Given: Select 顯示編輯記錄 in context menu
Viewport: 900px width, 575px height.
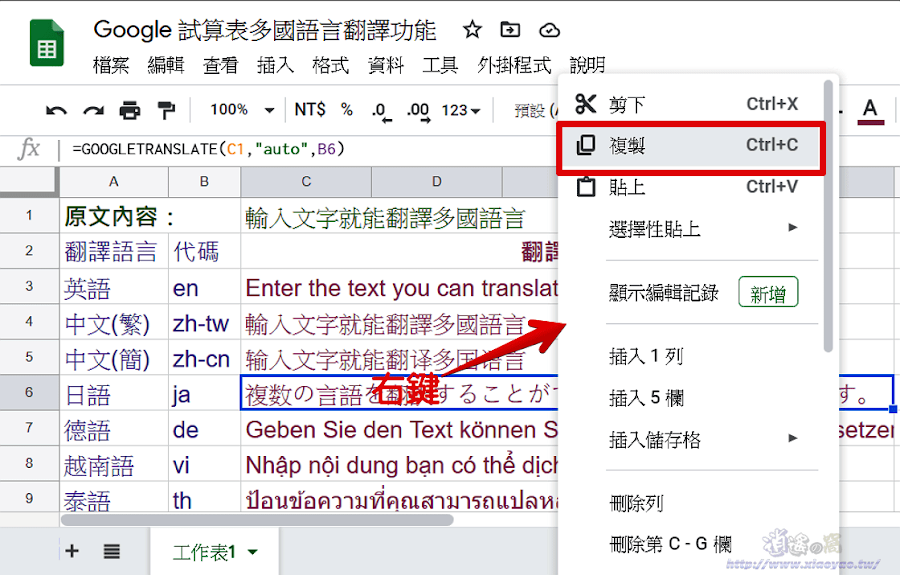Looking at the screenshot, I should point(664,293).
